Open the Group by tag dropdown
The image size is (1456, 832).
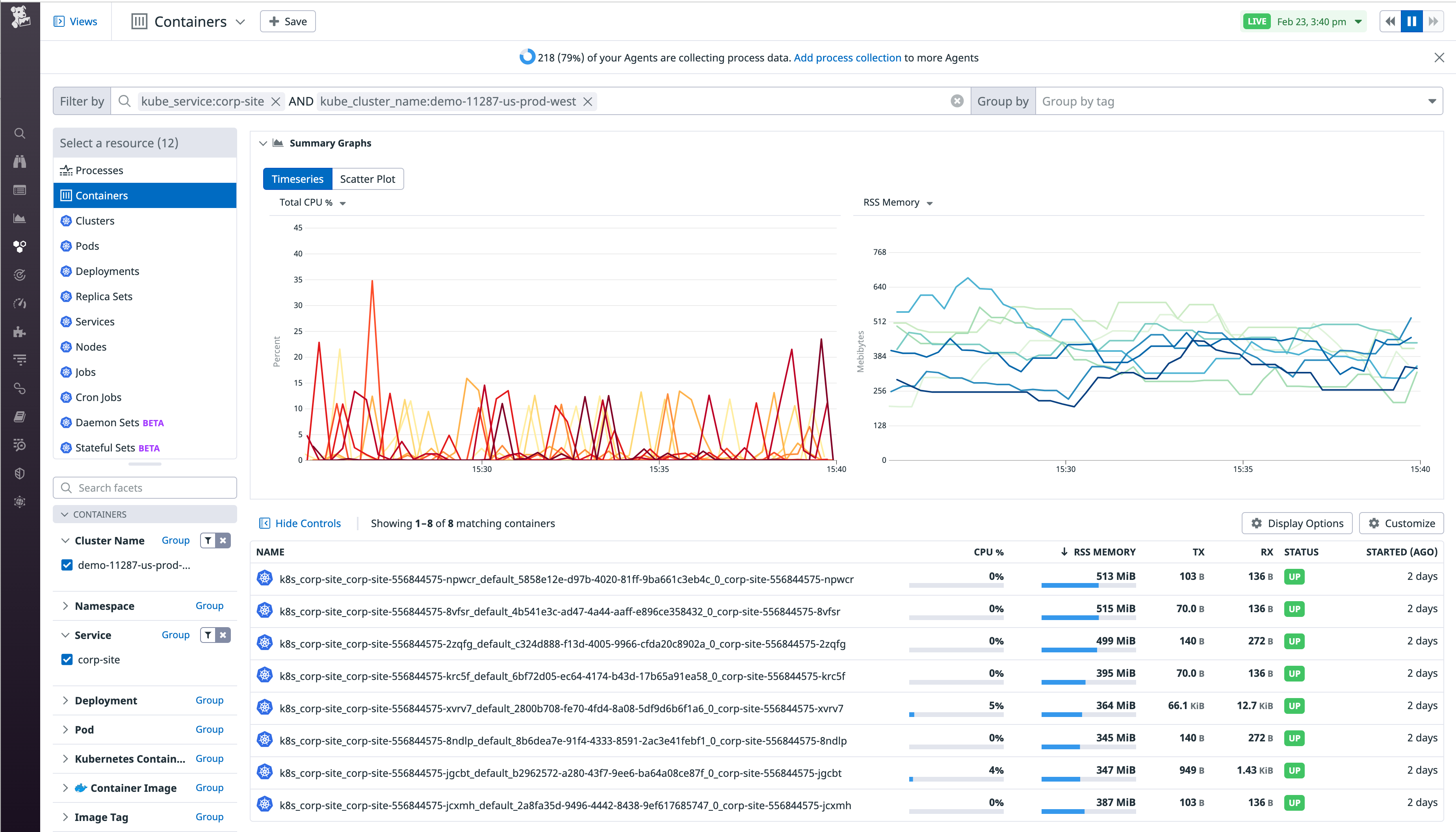(x=1238, y=101)
